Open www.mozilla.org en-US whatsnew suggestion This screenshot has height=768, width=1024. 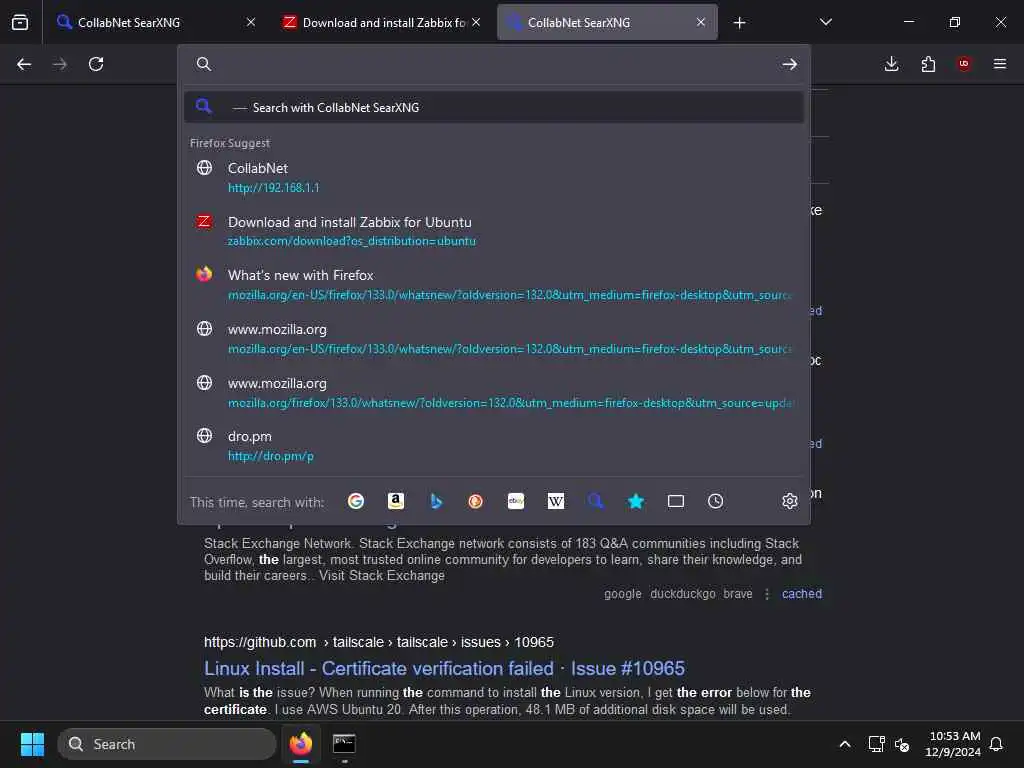[494, 338]
